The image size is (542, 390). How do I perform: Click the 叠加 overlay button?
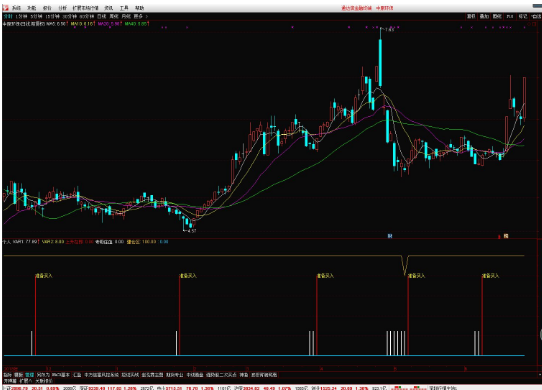484,16
